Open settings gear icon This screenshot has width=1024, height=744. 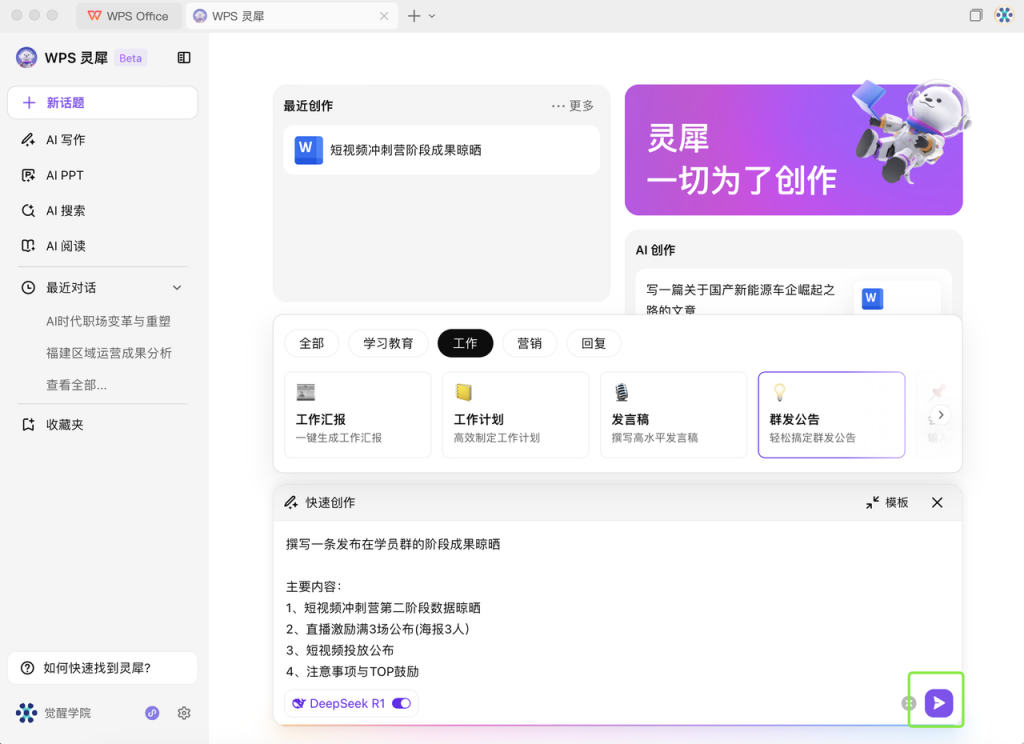(184, 713)
